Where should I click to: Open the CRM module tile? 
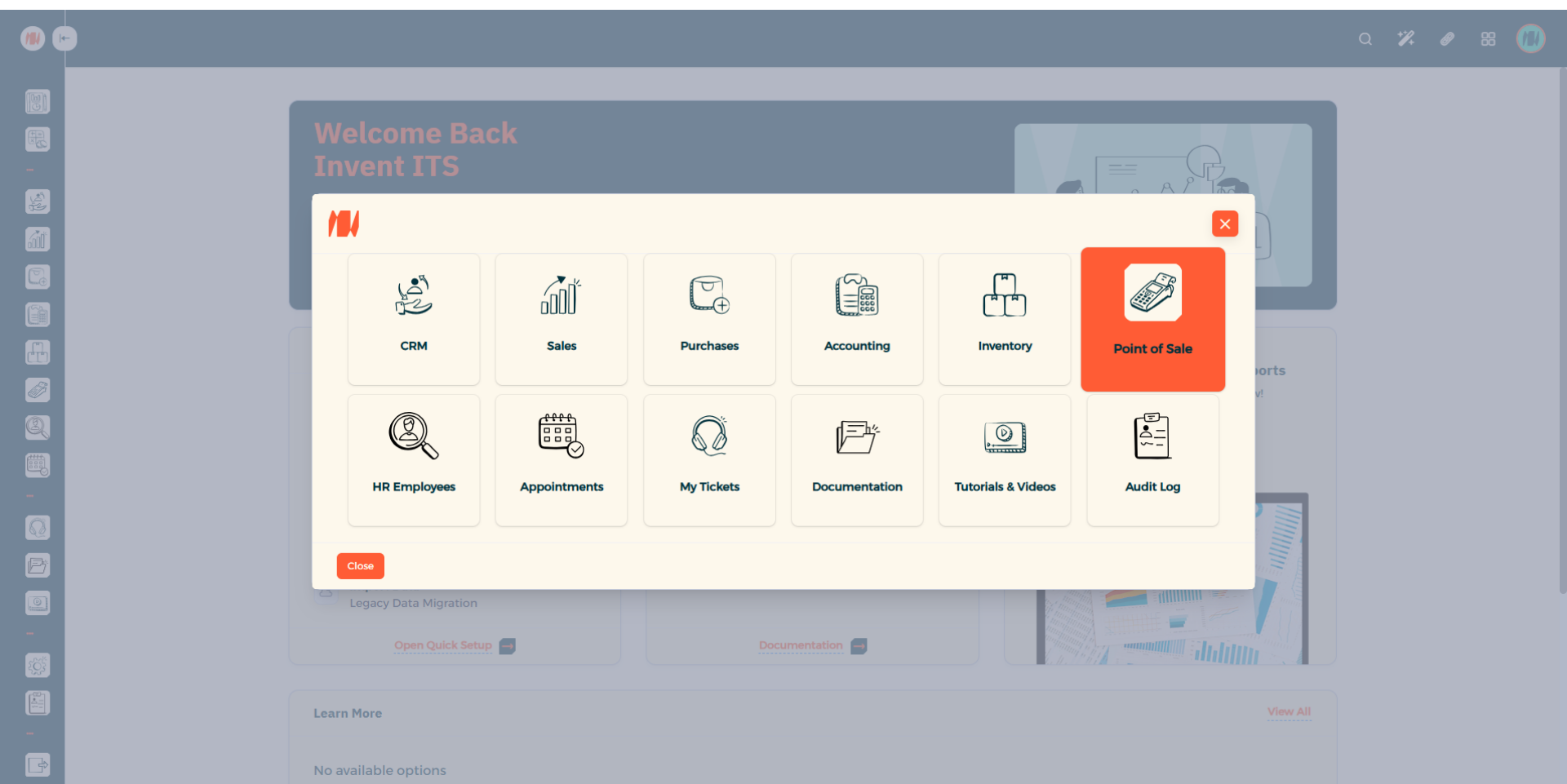click(x=414, y=319)
